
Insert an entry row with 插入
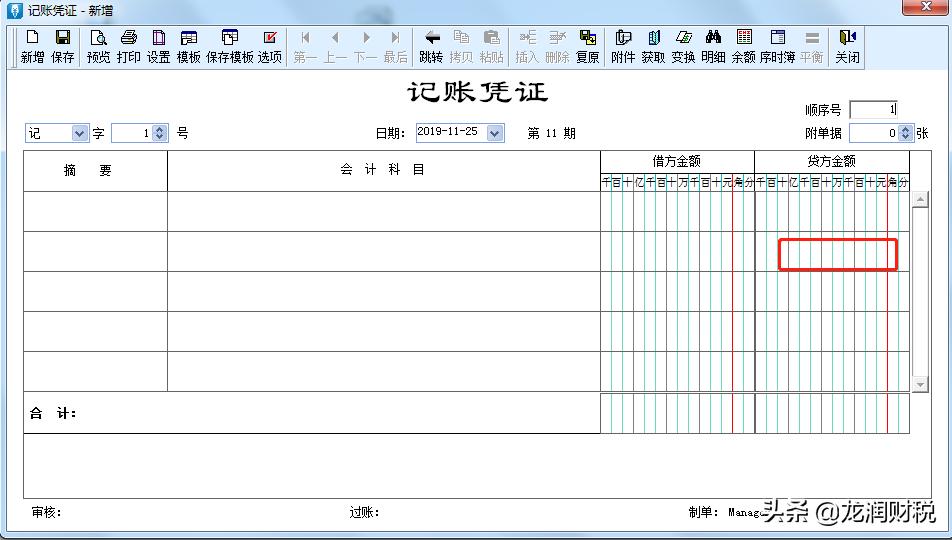(527, 47)
